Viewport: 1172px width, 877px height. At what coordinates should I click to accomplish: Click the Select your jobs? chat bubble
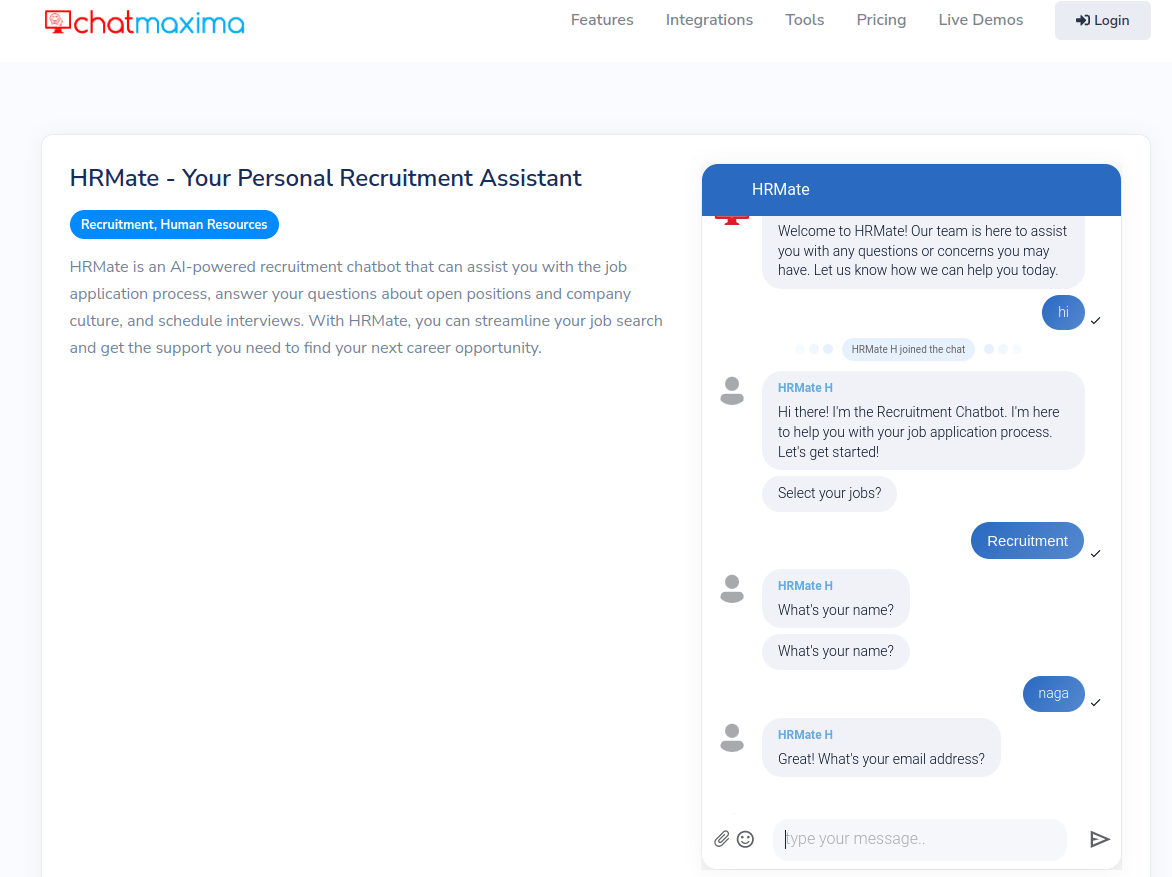coord(829,493)
